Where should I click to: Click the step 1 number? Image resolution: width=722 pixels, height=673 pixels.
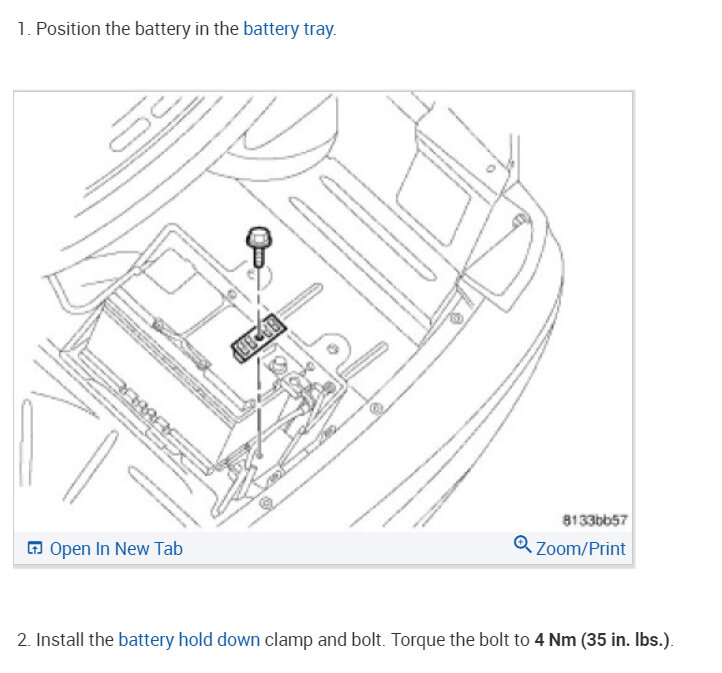[22, 29]
